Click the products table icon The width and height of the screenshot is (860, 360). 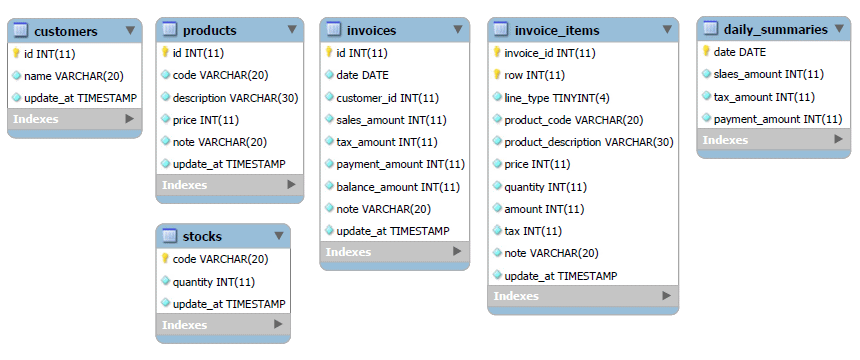169,30
